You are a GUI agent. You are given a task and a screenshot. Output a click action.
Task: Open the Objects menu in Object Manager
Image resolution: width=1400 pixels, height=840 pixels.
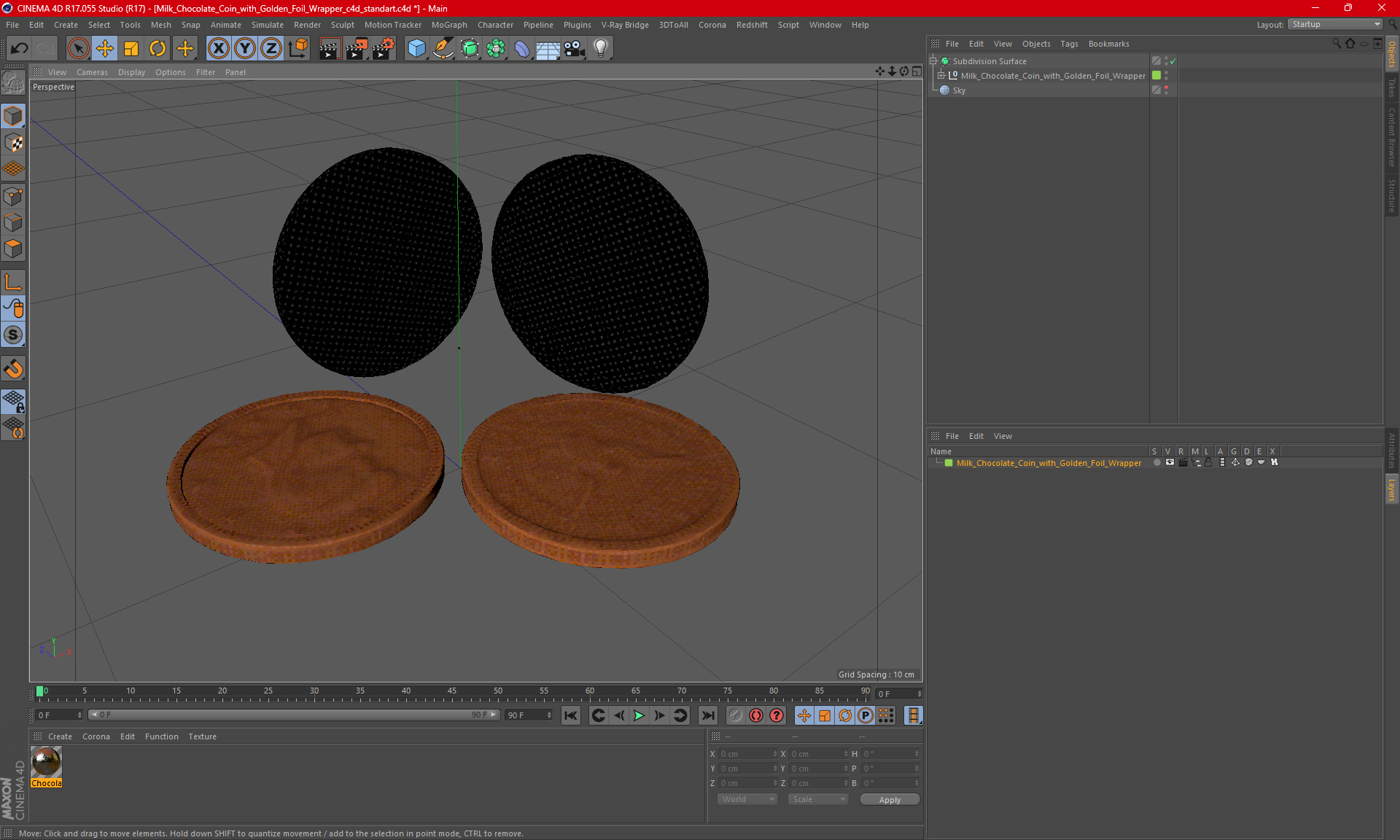coord(1036,44)
